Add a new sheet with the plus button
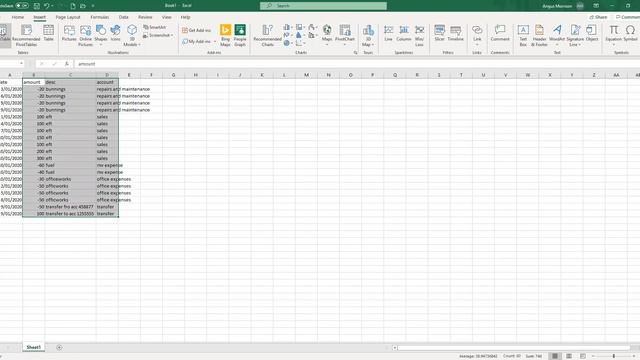 pyautogui.click(x=59, y=347)
